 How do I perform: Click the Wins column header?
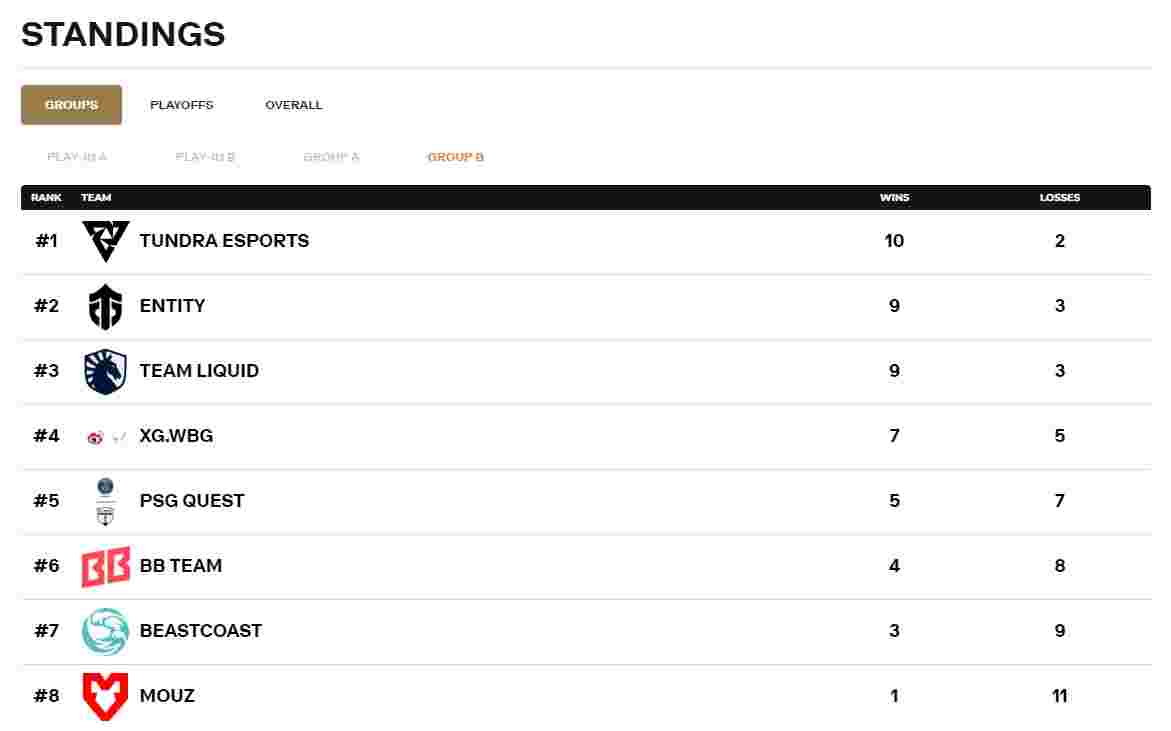(x=894, y=197)
